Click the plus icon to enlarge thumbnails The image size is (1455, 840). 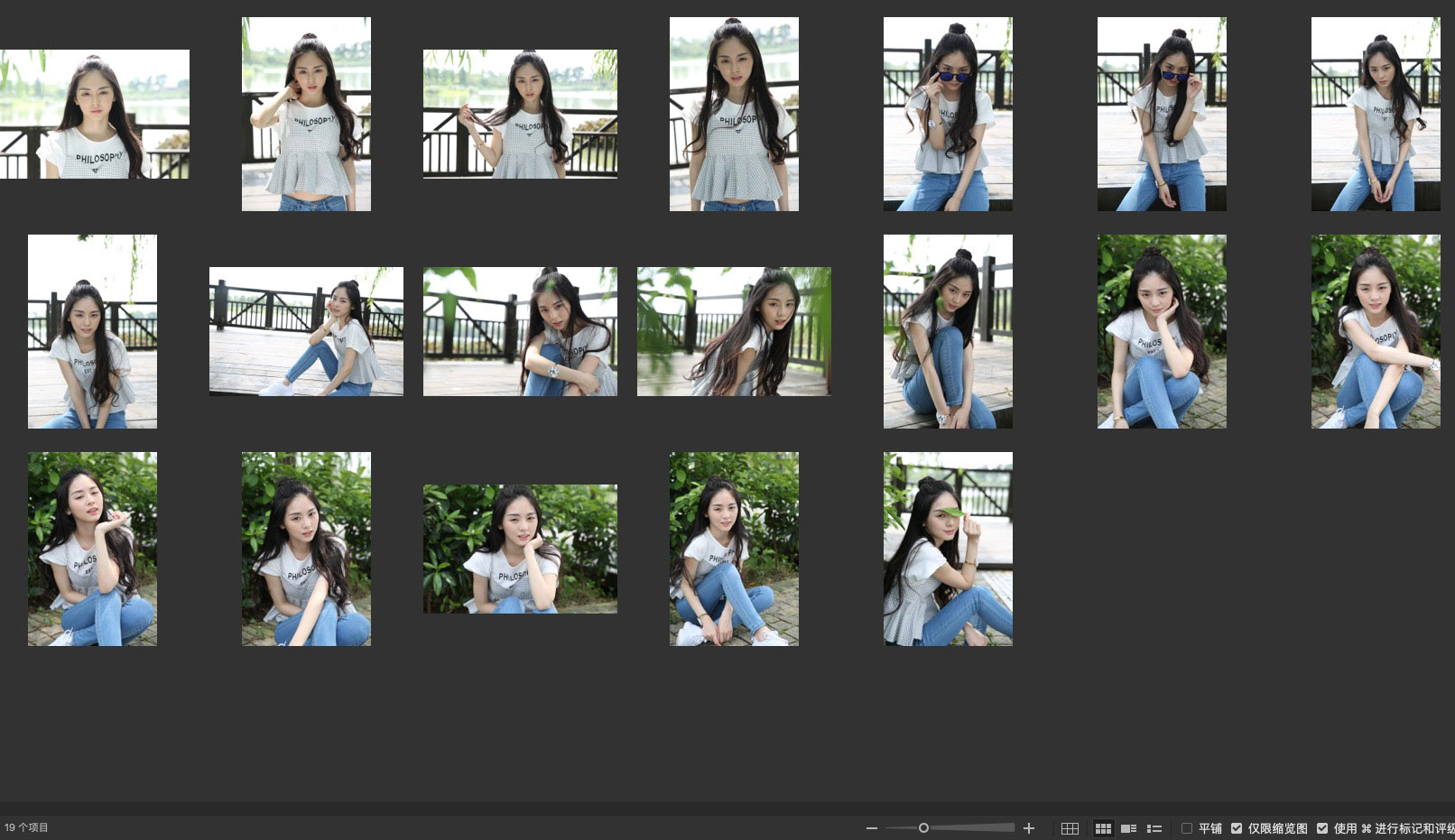[1028, 828]
